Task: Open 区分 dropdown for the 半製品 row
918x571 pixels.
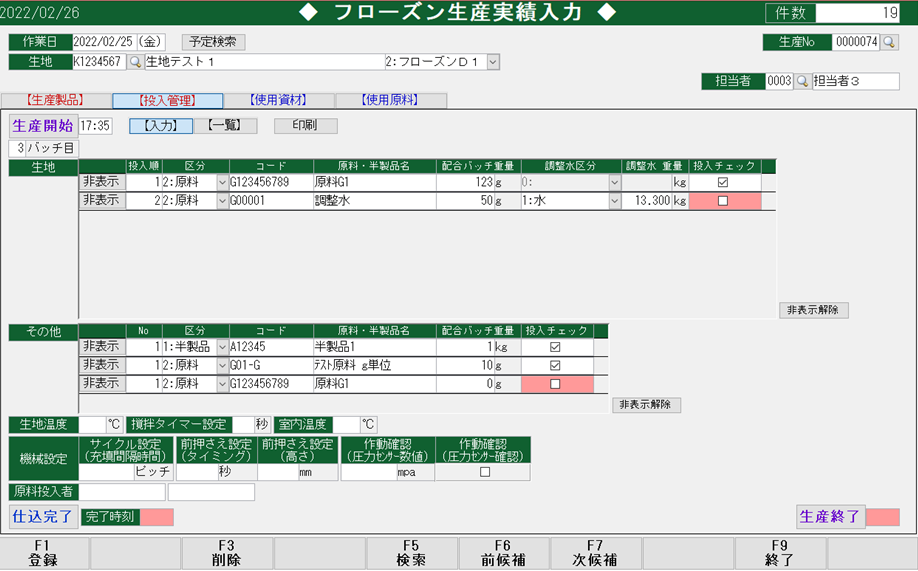Action: [222, 347]
